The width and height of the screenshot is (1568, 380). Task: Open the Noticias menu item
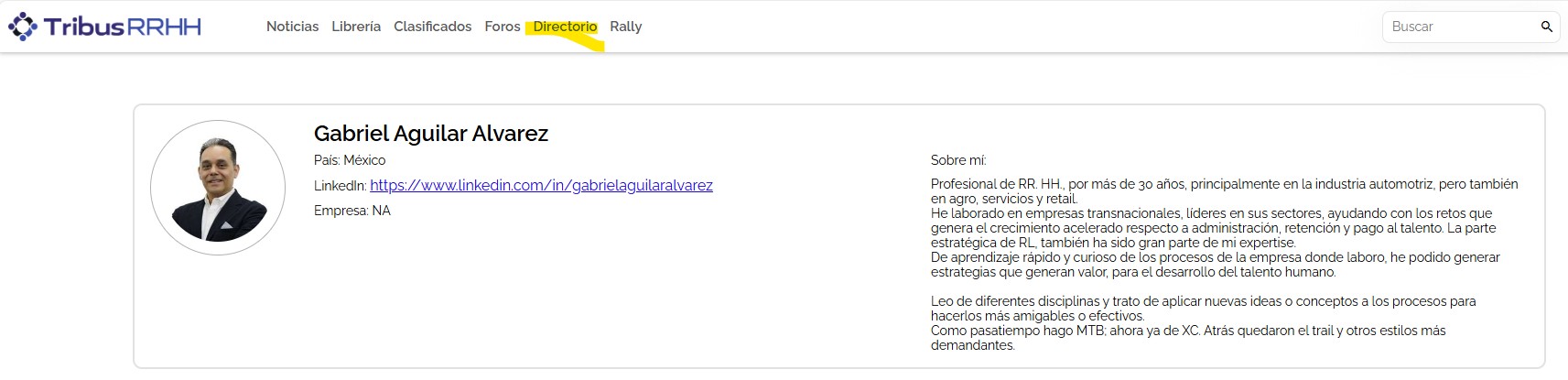point(292,27)
